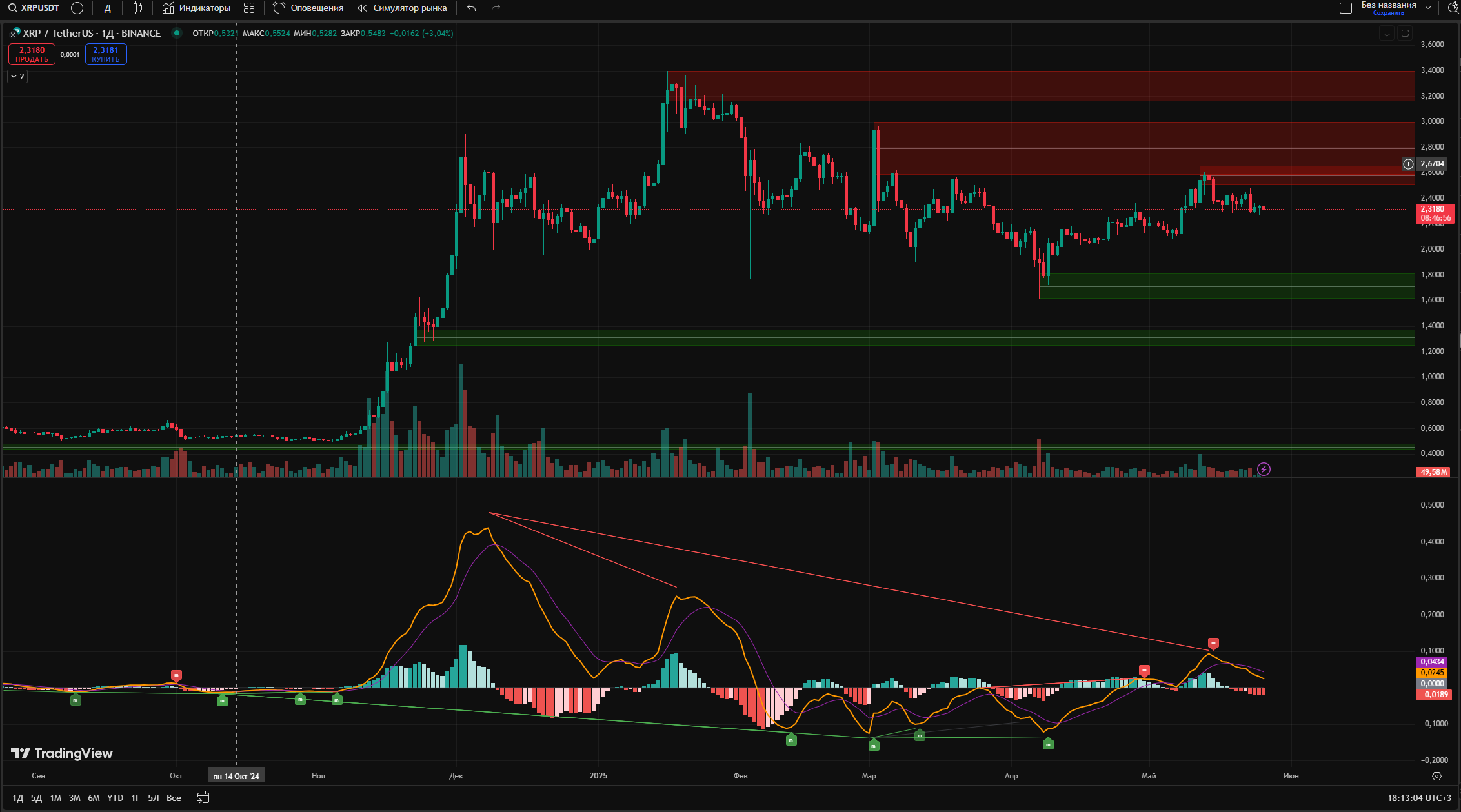Viewport: 1461px width, 812px height.
Task: Redo the last chart action
Action: [496, 8]
